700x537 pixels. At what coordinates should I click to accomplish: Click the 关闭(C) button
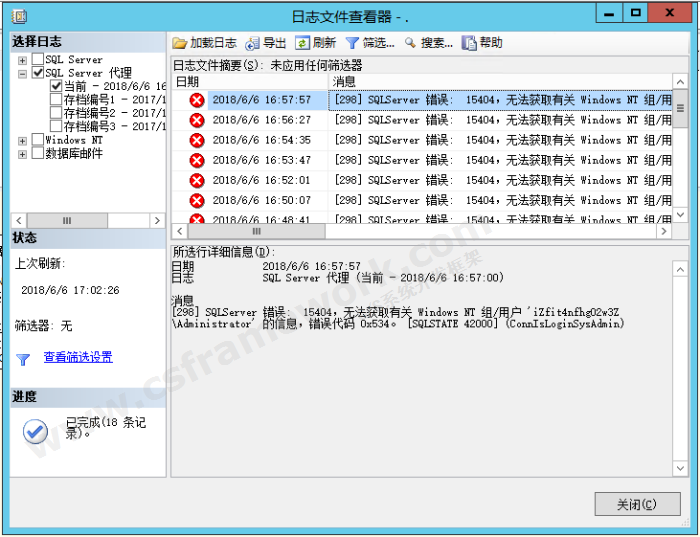coord(637,504)
